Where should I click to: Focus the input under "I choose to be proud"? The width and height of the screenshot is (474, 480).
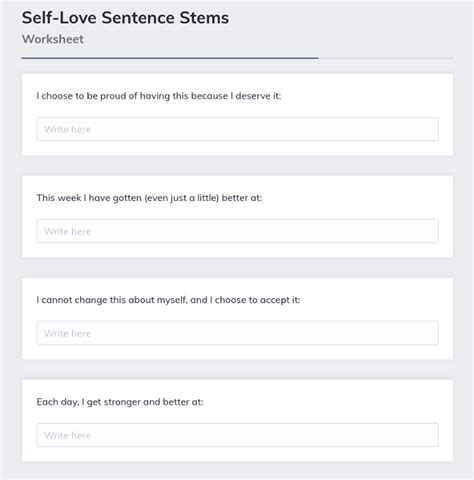click(237, 129)
